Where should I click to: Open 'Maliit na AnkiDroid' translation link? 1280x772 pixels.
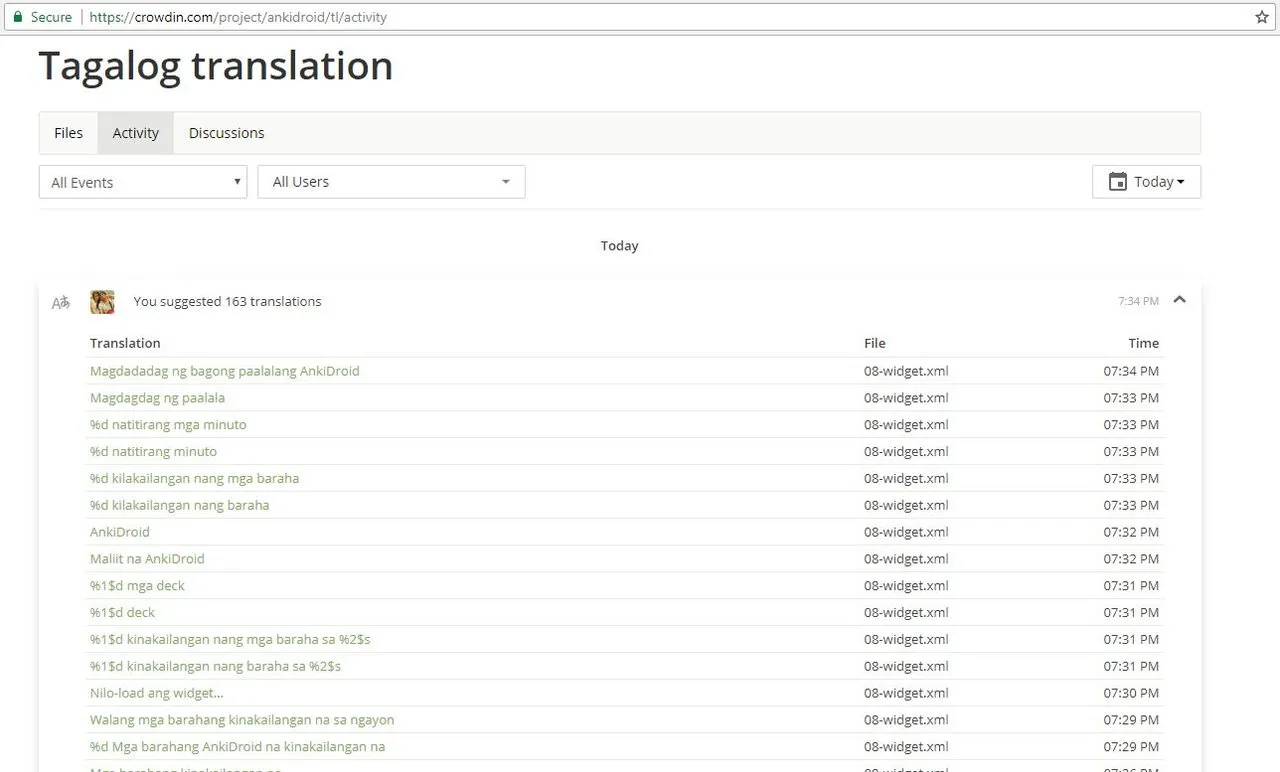(147, 559)
